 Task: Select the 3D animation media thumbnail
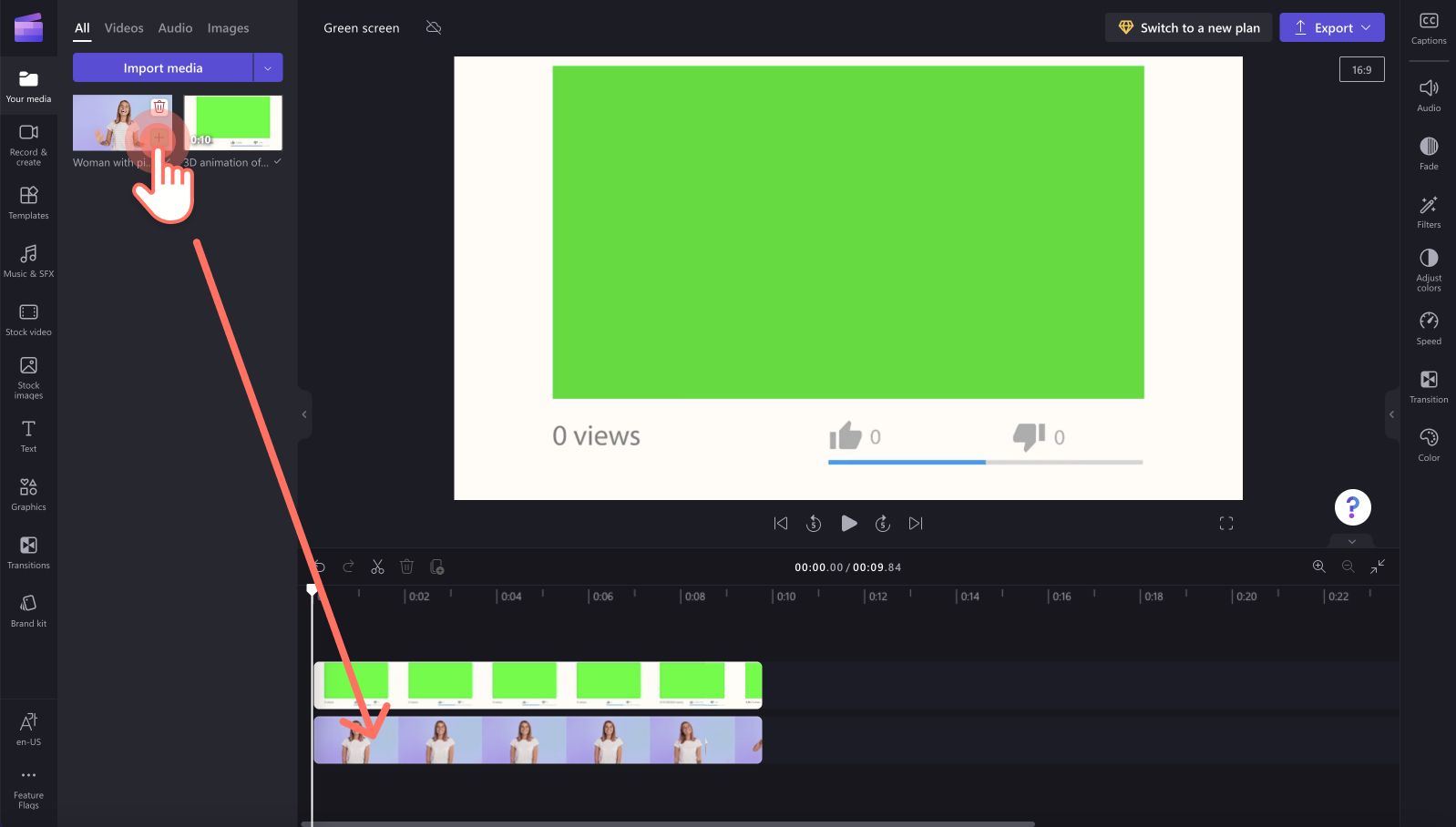tap(233, 123)
